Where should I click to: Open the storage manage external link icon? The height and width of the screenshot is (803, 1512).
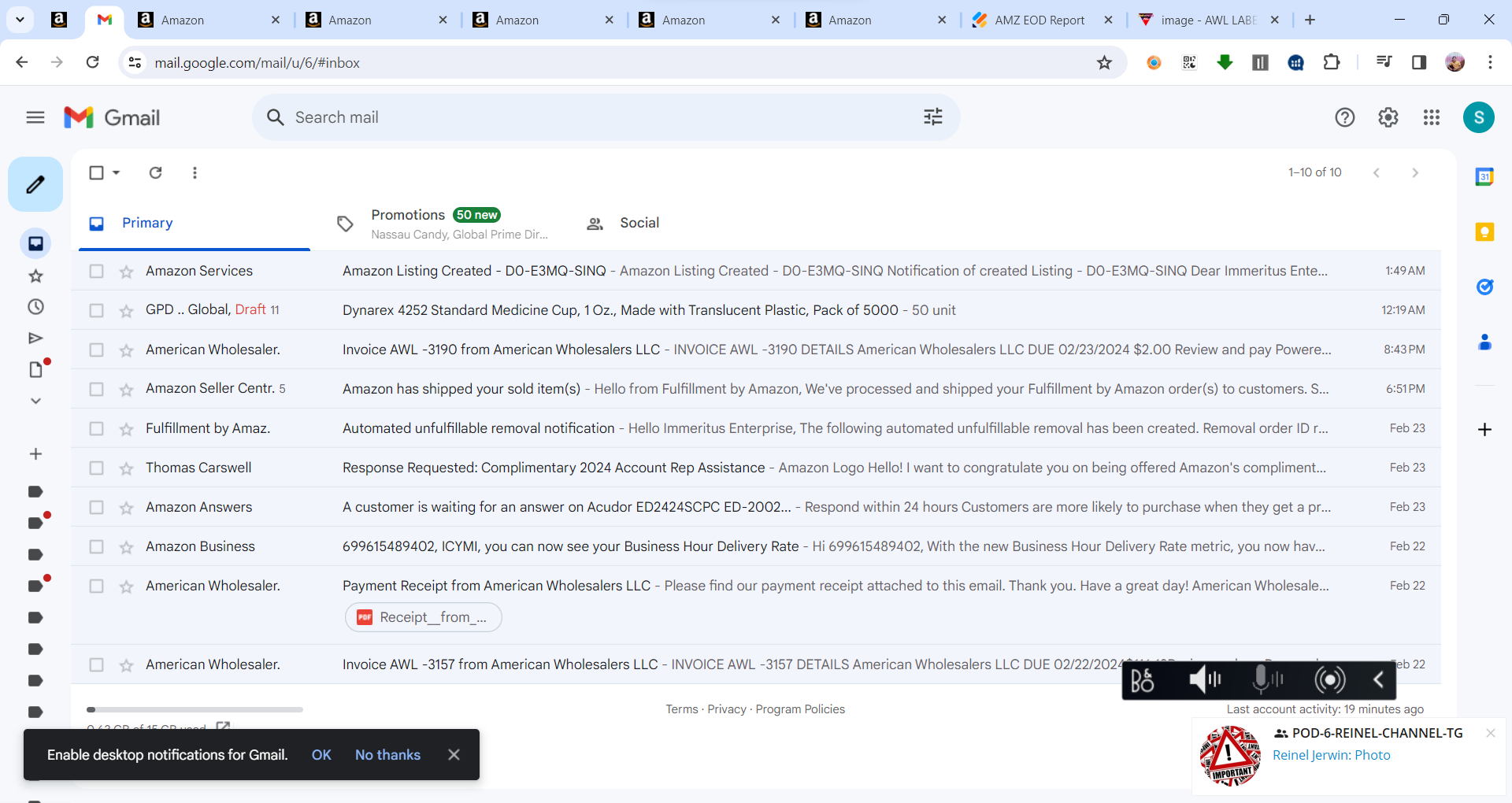(223, 727)
